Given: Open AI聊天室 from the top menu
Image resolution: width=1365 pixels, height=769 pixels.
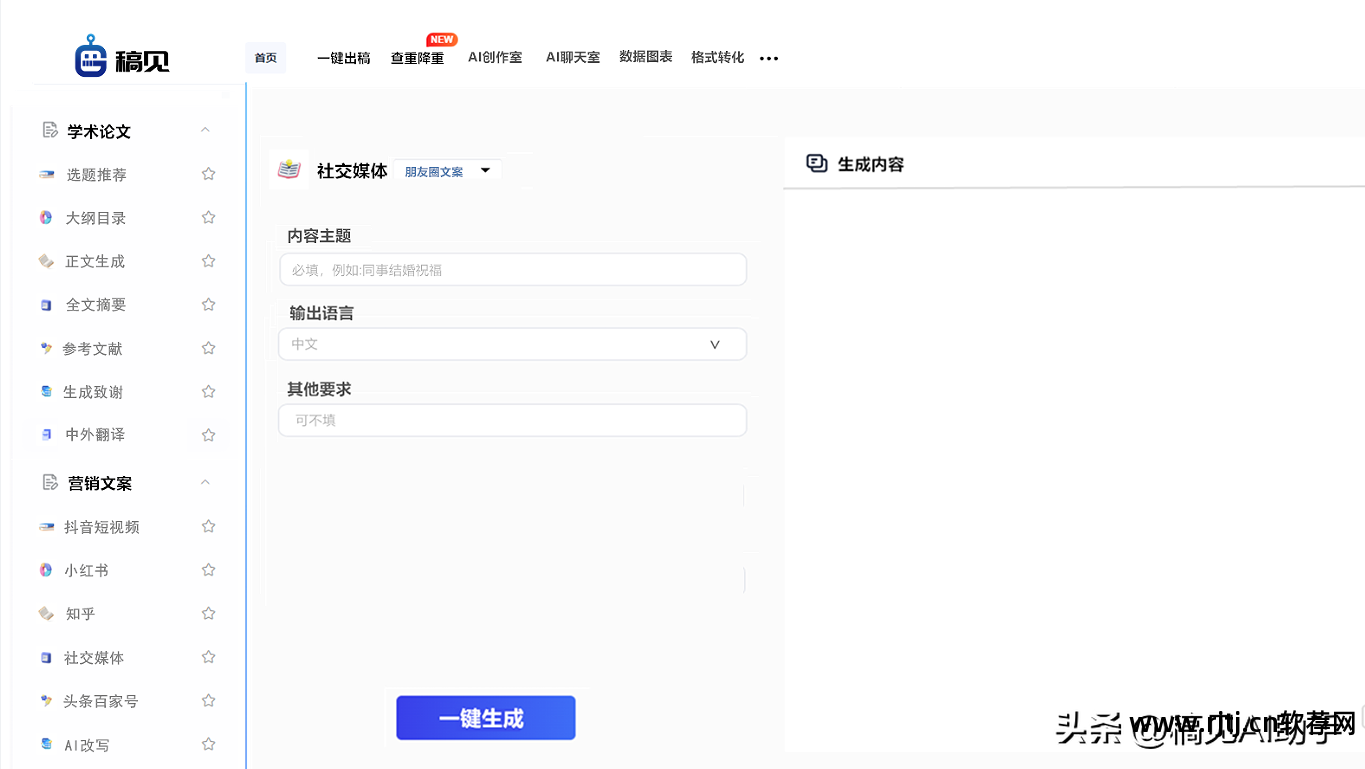Looking at the screenshot, I should pyautogui.click(x=572, y=58).
